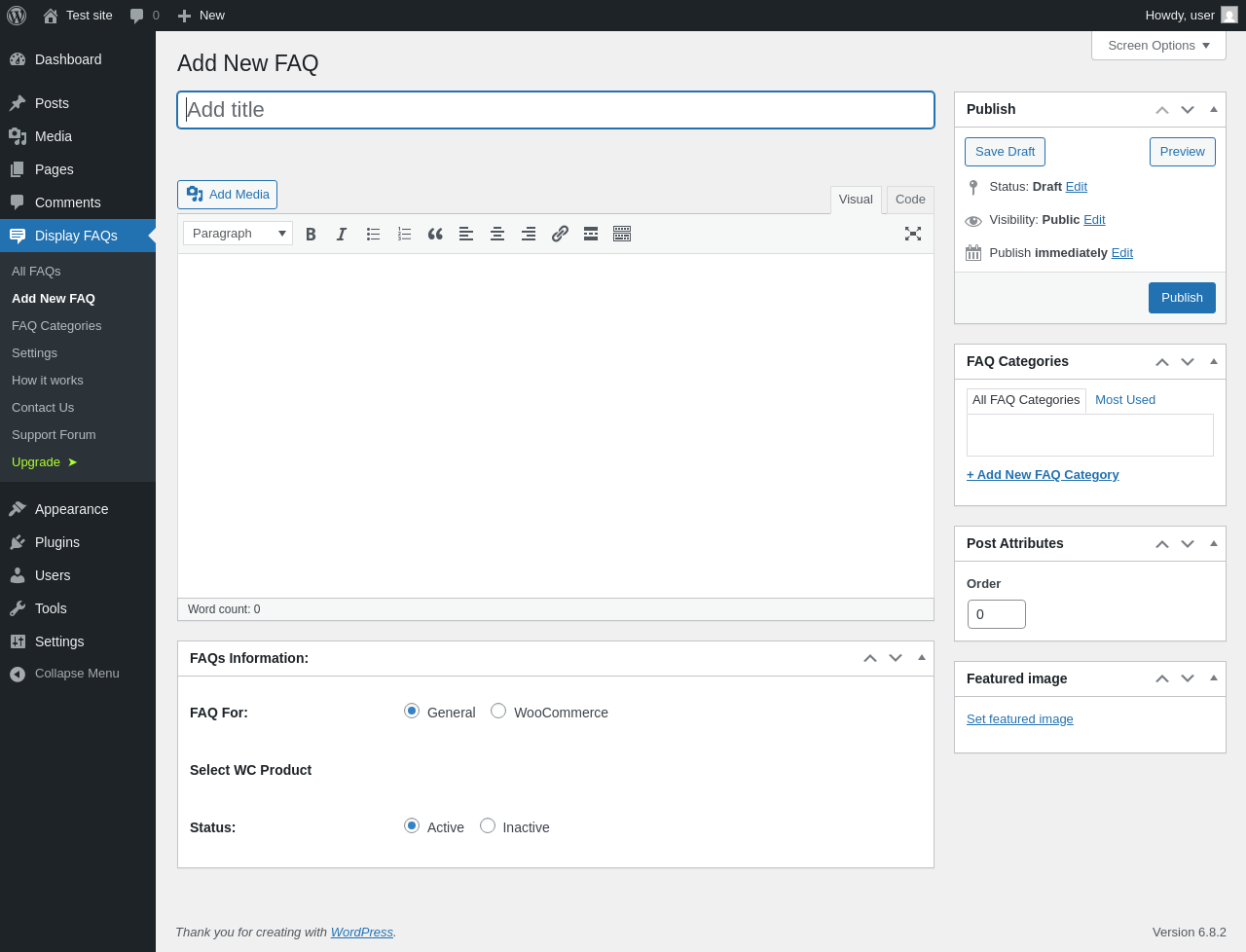Screen dimensions: 1246x952
Task: Toggle Featured image panel collapse triangle
Action: click(x=1214, y=677)
